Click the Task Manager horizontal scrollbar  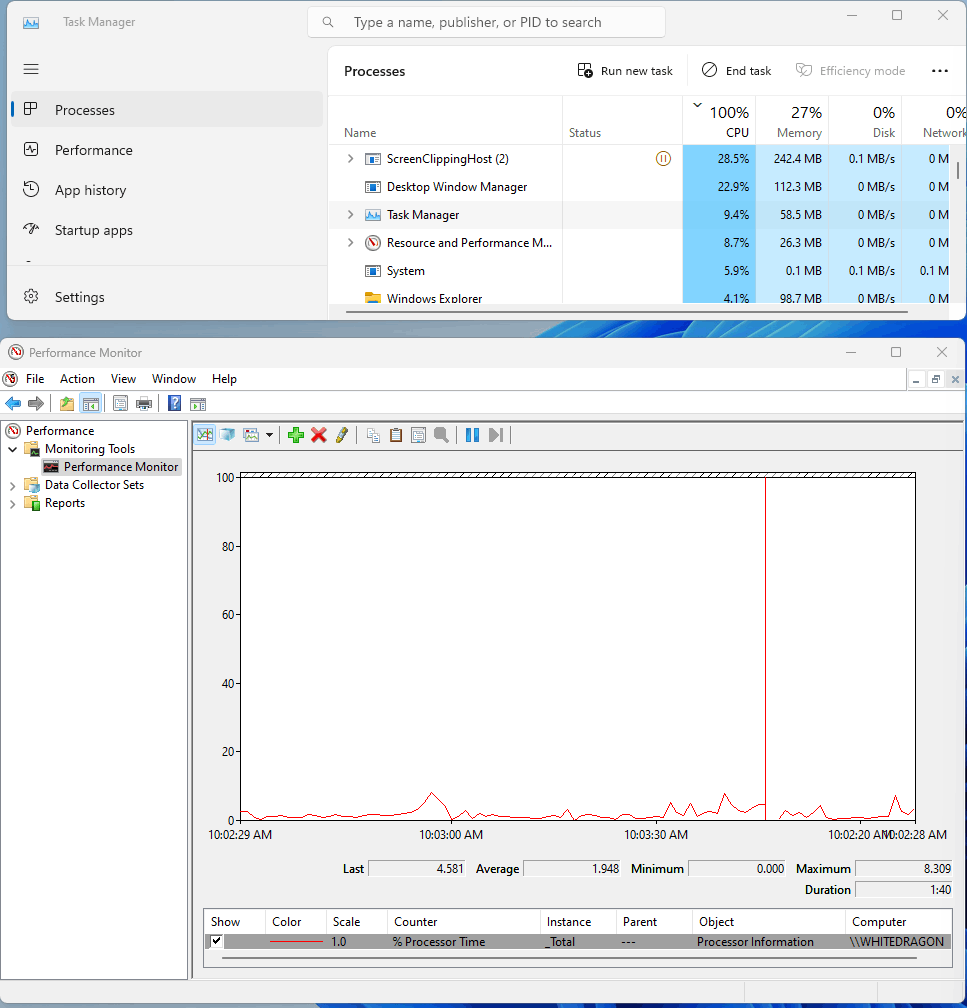627,312
